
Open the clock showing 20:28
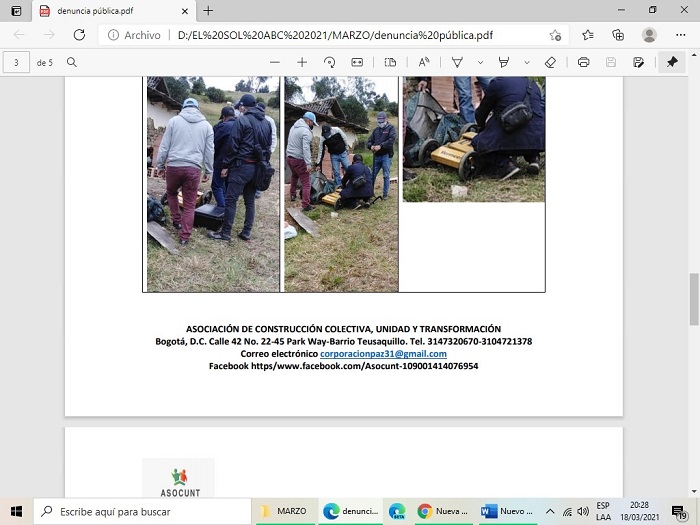tap(639, 512)
